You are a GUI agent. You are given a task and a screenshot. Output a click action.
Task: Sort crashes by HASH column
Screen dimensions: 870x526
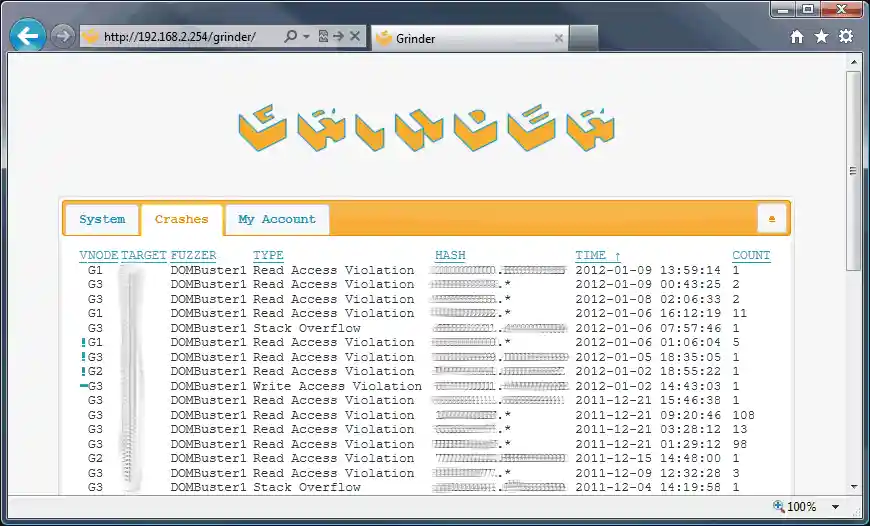[450, 255]
